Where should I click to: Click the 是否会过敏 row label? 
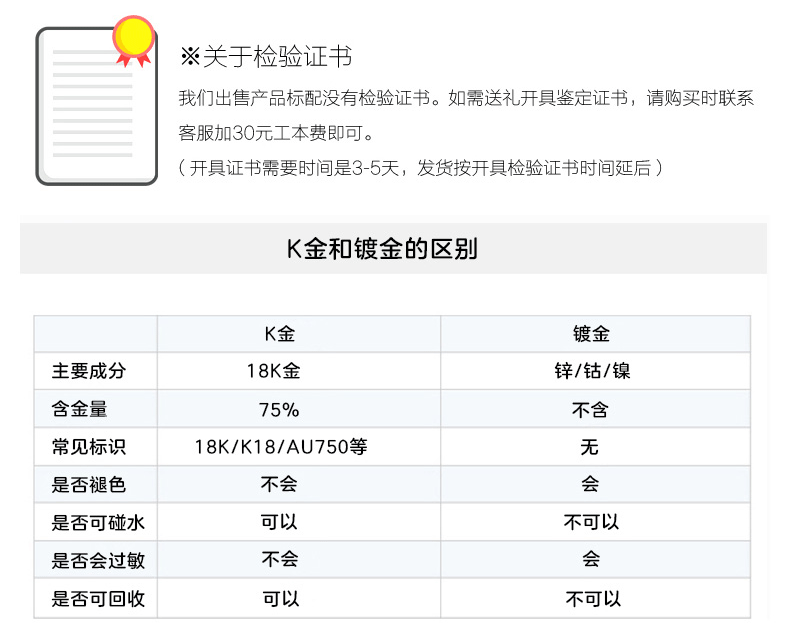click(x=98, y=560)
